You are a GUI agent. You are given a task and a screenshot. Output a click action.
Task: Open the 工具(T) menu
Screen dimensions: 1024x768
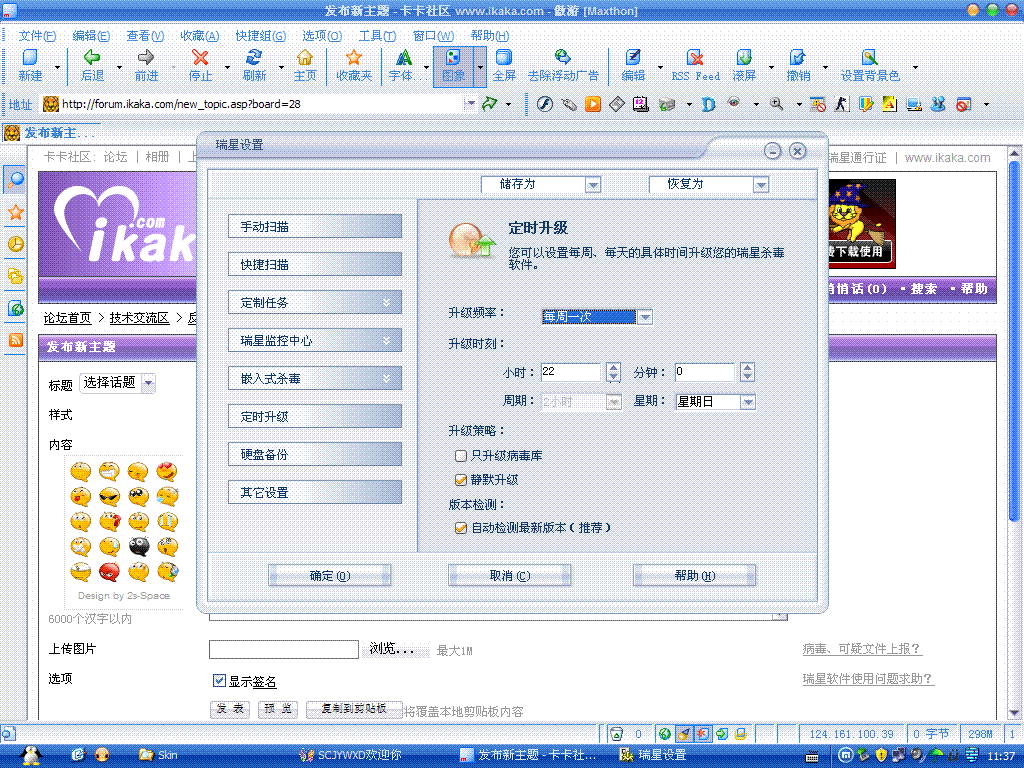pyautogui.click(x=377, y=36)
